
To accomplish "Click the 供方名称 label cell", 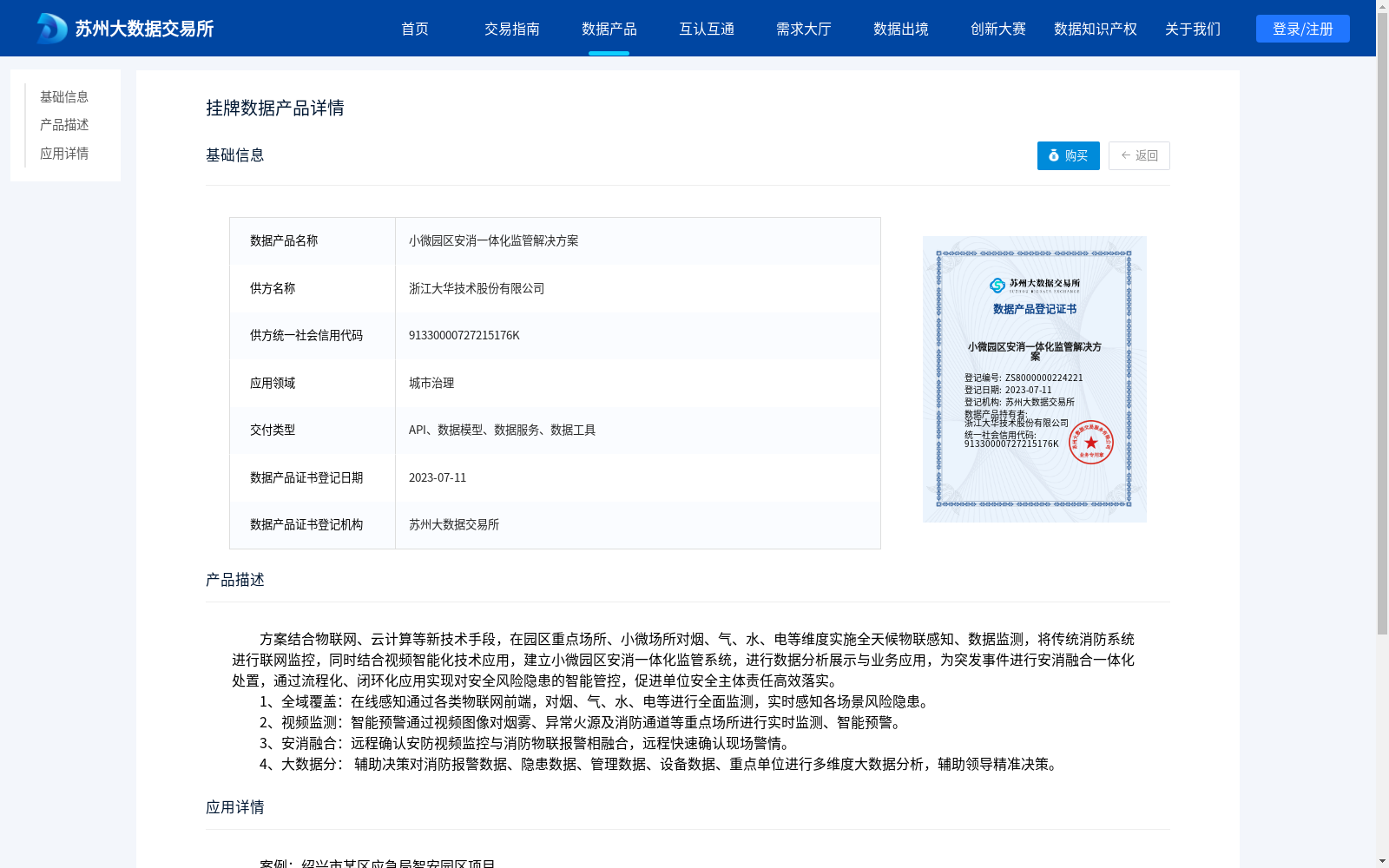I will pyautogui.click(x=313, y=288).
